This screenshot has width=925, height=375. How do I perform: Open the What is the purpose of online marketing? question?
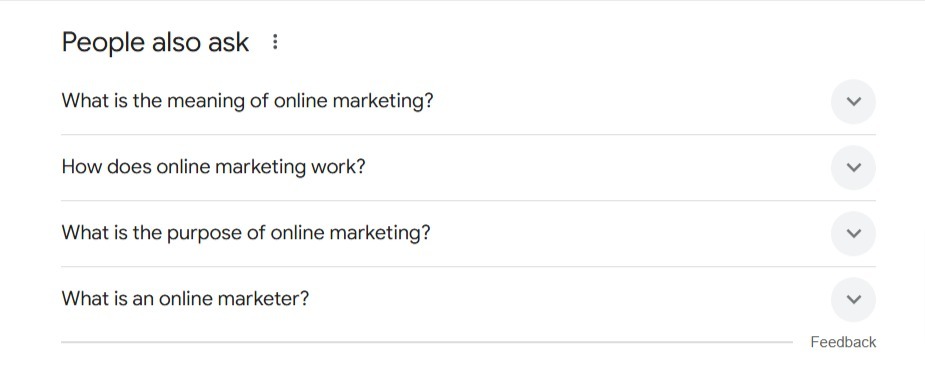246,233
